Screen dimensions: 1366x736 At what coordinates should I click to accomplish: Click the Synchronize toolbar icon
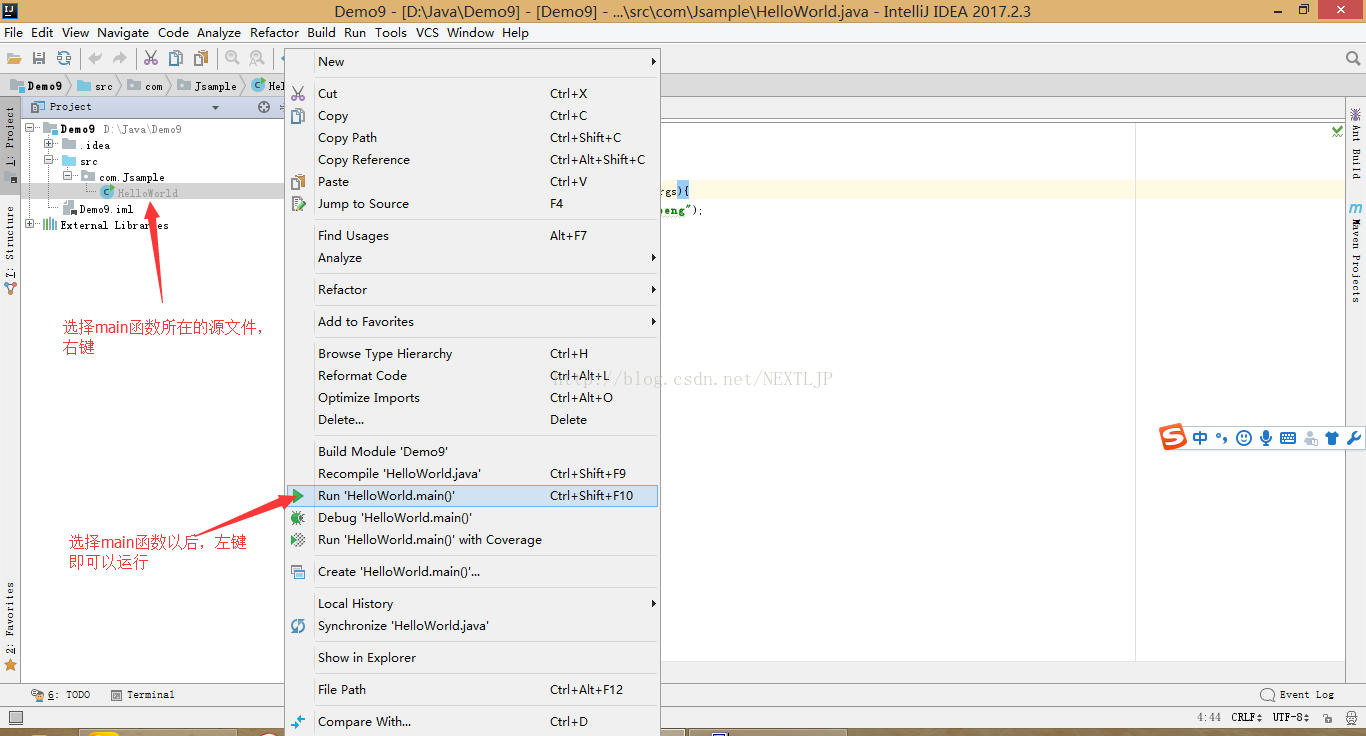tap(64, 59)
